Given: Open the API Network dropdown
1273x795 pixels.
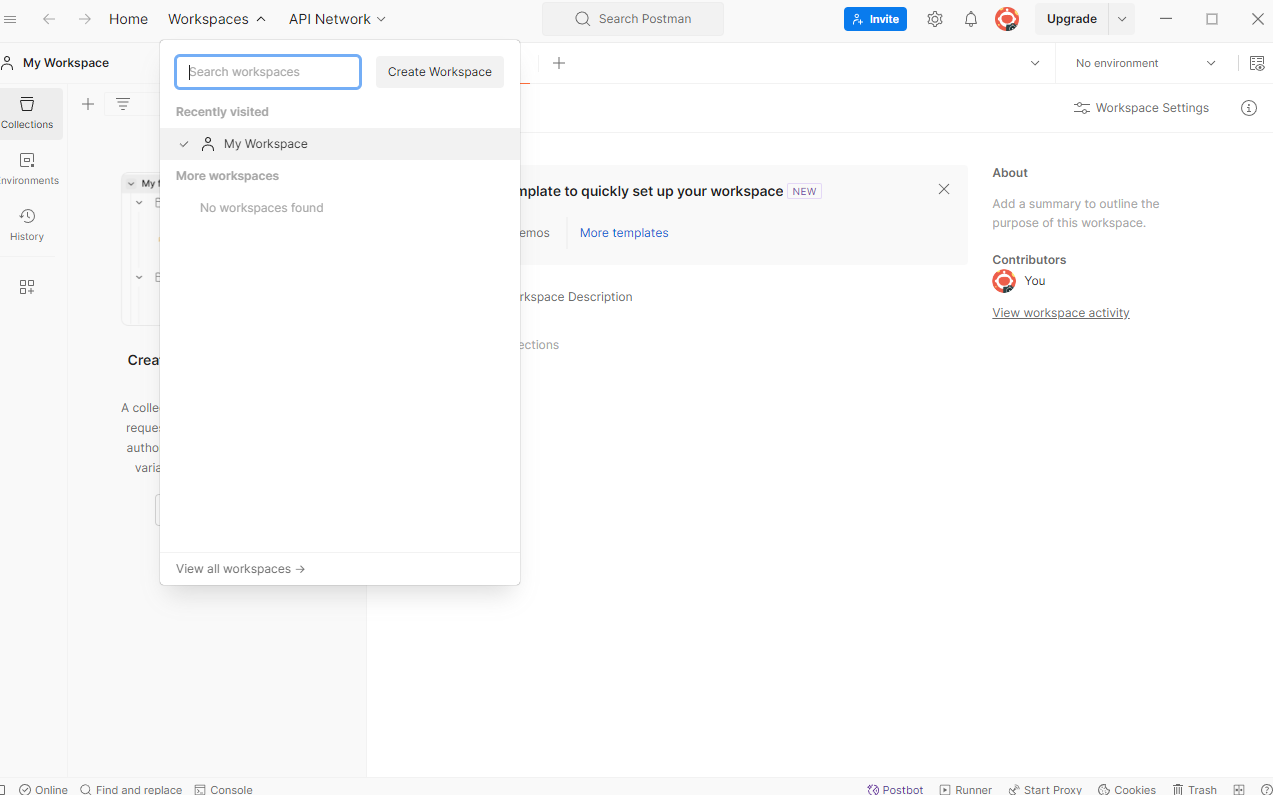Looking at the screenshot, I should pyautogui.click(x=337, y=19).
